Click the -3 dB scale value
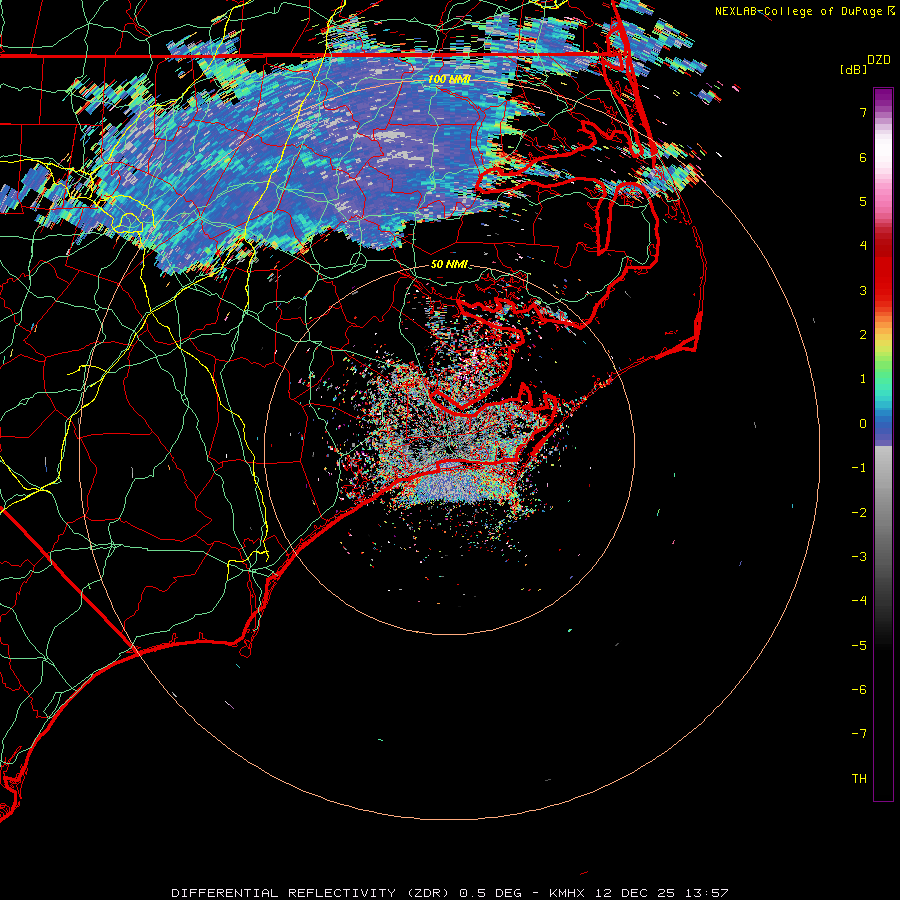Viewport: 900px width, 900px height. [x=859, y=557]
